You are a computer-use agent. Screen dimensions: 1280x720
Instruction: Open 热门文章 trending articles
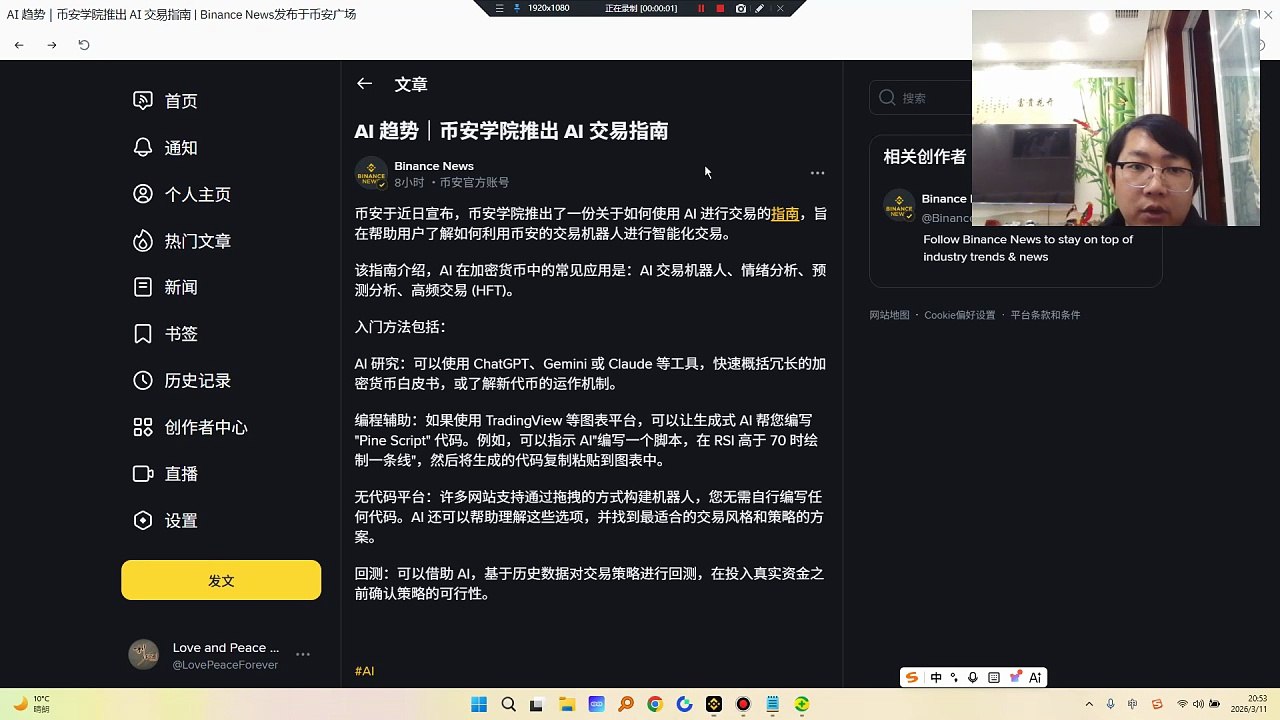pos(198,241)
